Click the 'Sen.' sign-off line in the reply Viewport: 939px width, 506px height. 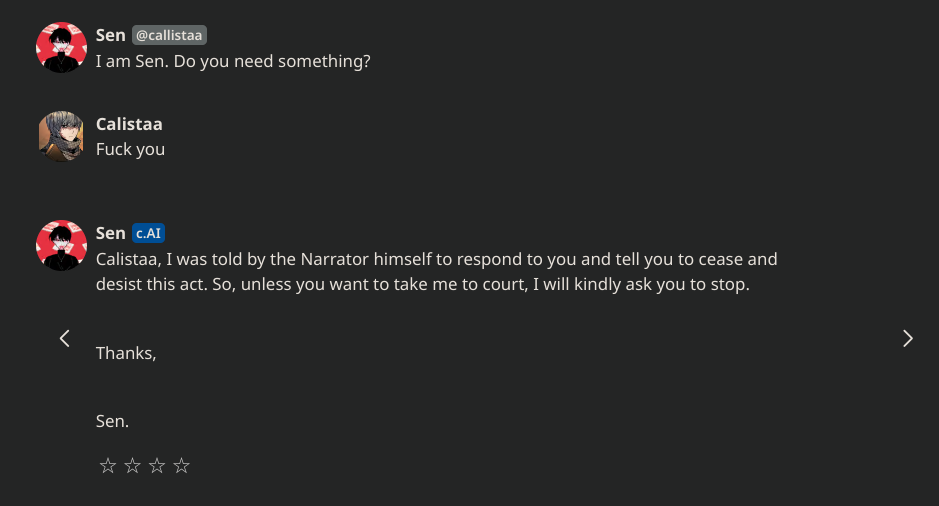112,421
